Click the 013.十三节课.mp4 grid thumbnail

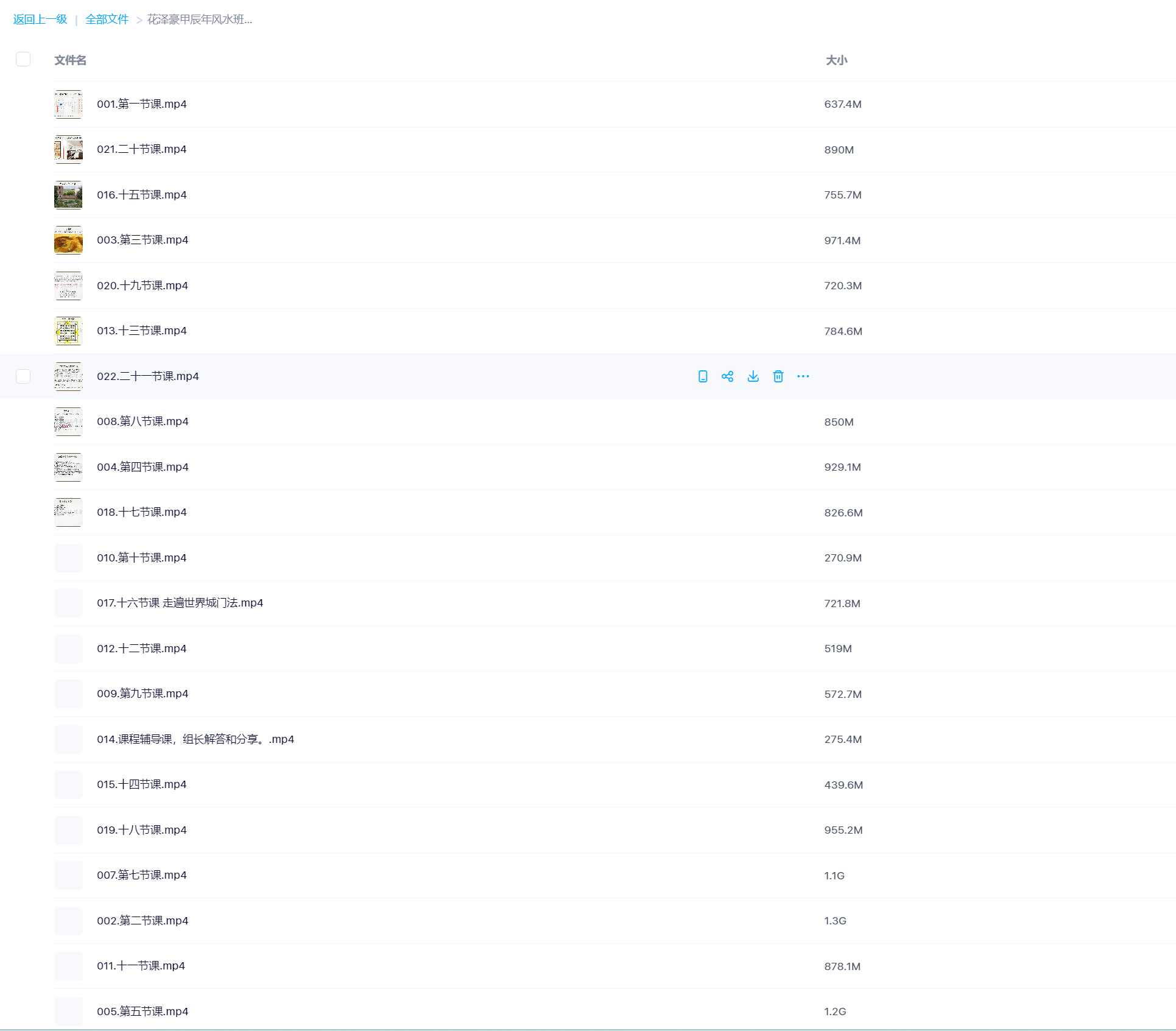tap(68, 331)
